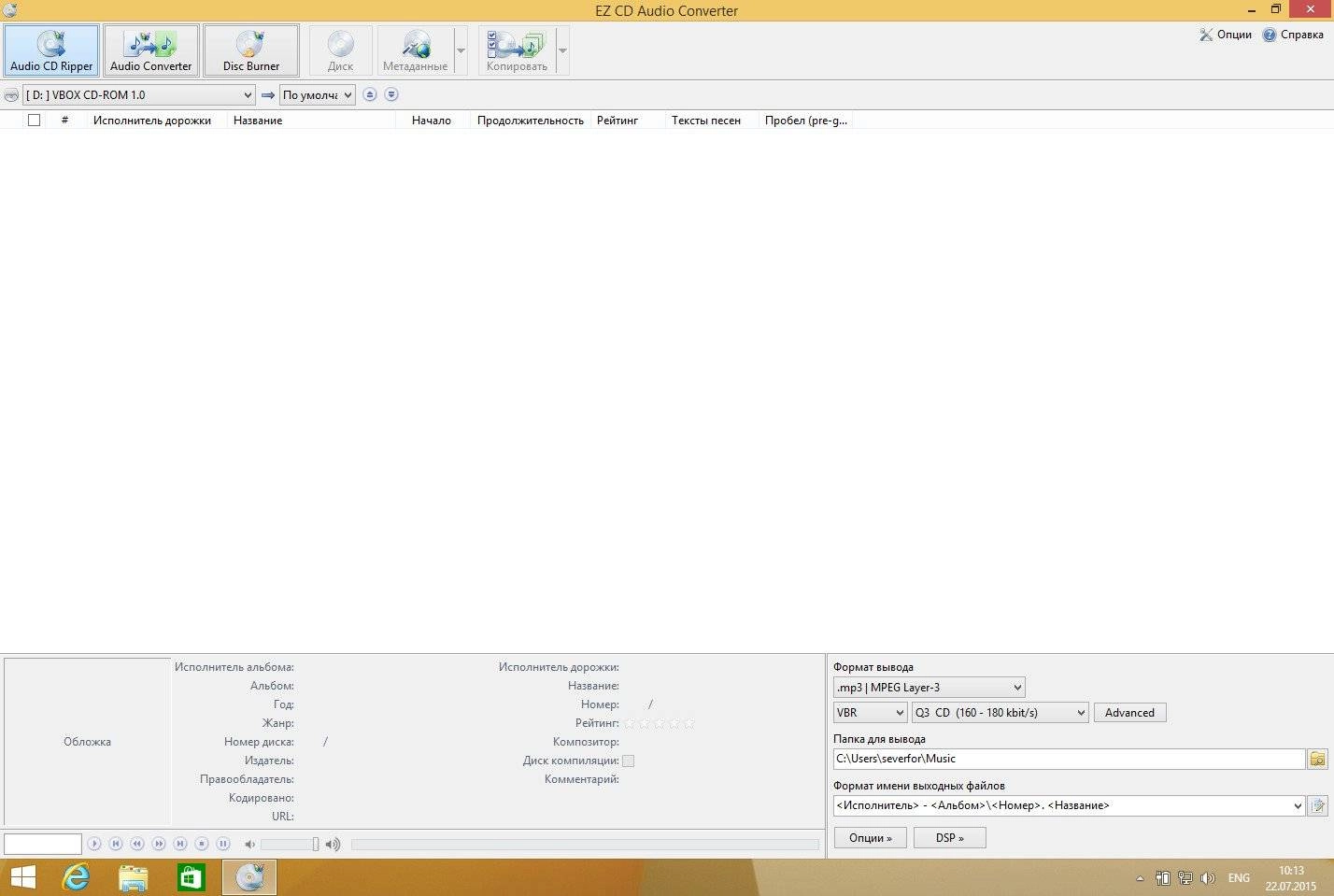Expand the Метаданные dropdown arrow
The width and height of the screenshot is (1334, 896).
pyautogui.click(x=461, y=50)
